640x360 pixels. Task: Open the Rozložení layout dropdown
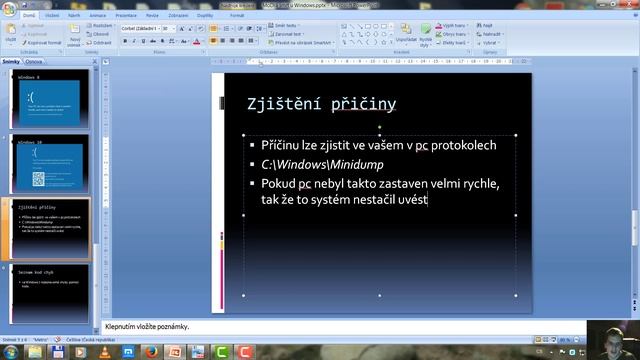[100, 25]
